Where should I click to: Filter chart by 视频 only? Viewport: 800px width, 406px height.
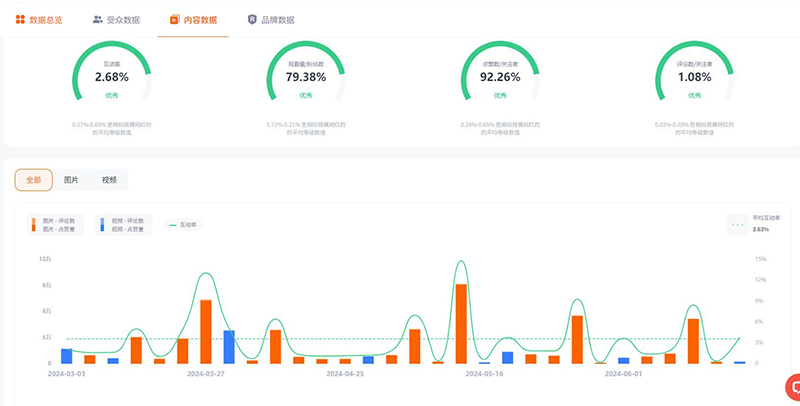[109, 180]
